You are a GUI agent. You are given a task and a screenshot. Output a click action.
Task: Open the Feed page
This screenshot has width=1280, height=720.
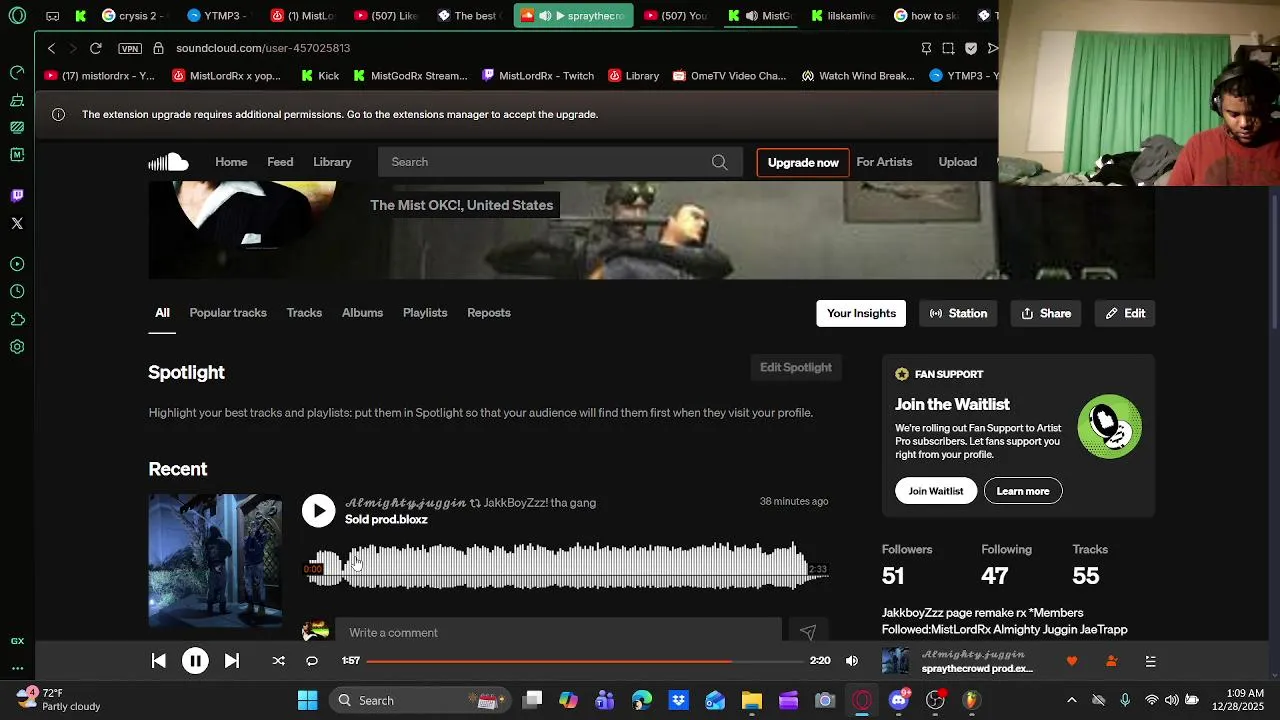click(x=280, y=162)
